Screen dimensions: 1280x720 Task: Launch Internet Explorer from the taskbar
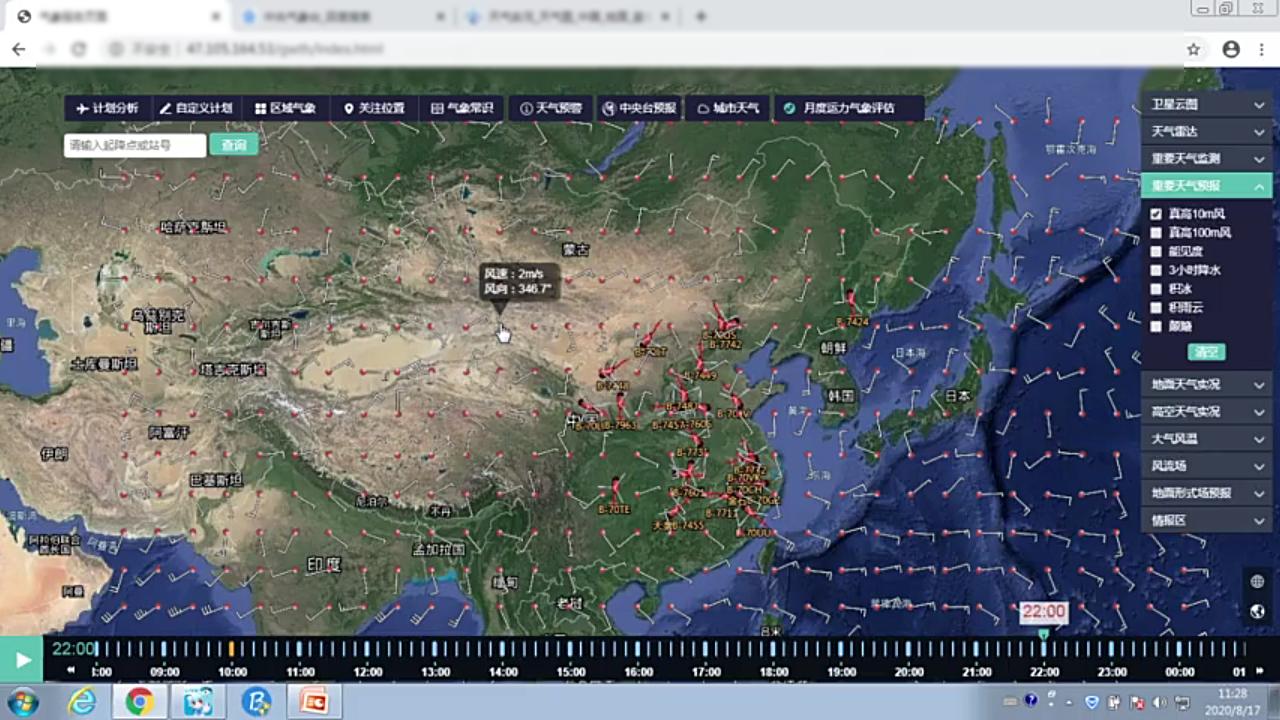(82, 702)
